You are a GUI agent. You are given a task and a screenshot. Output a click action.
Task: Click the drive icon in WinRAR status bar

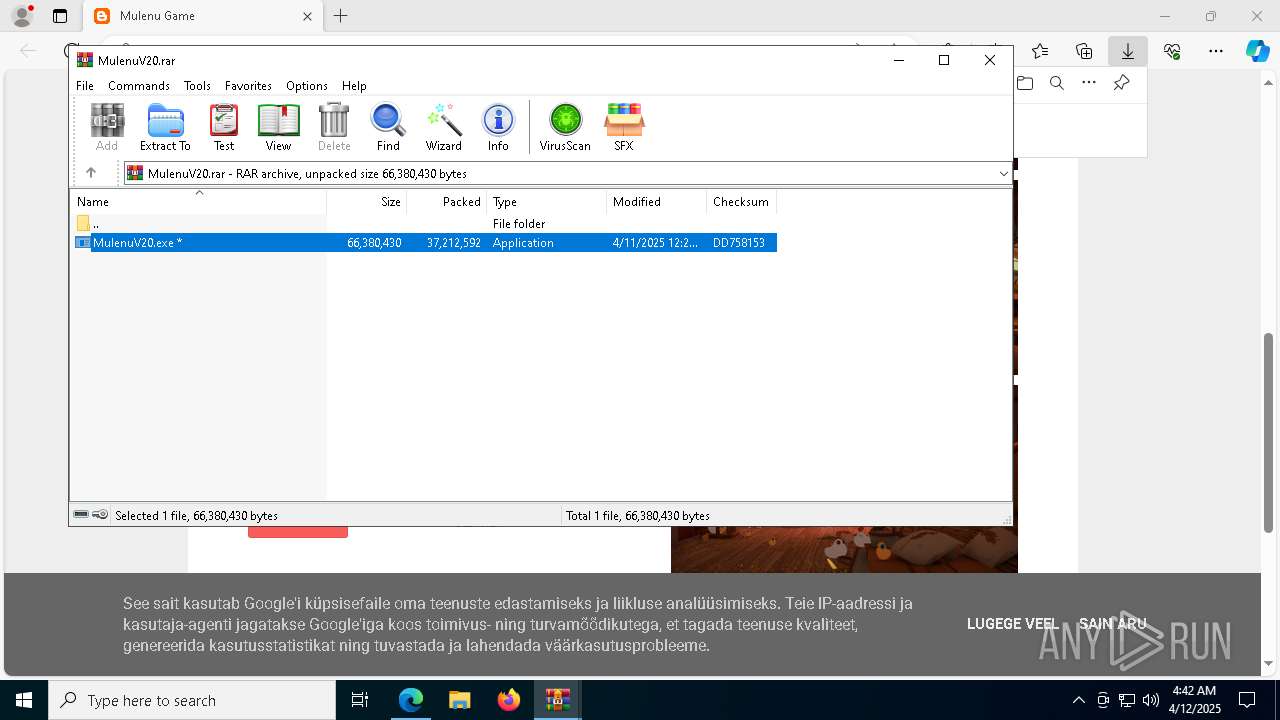point(81,514)
